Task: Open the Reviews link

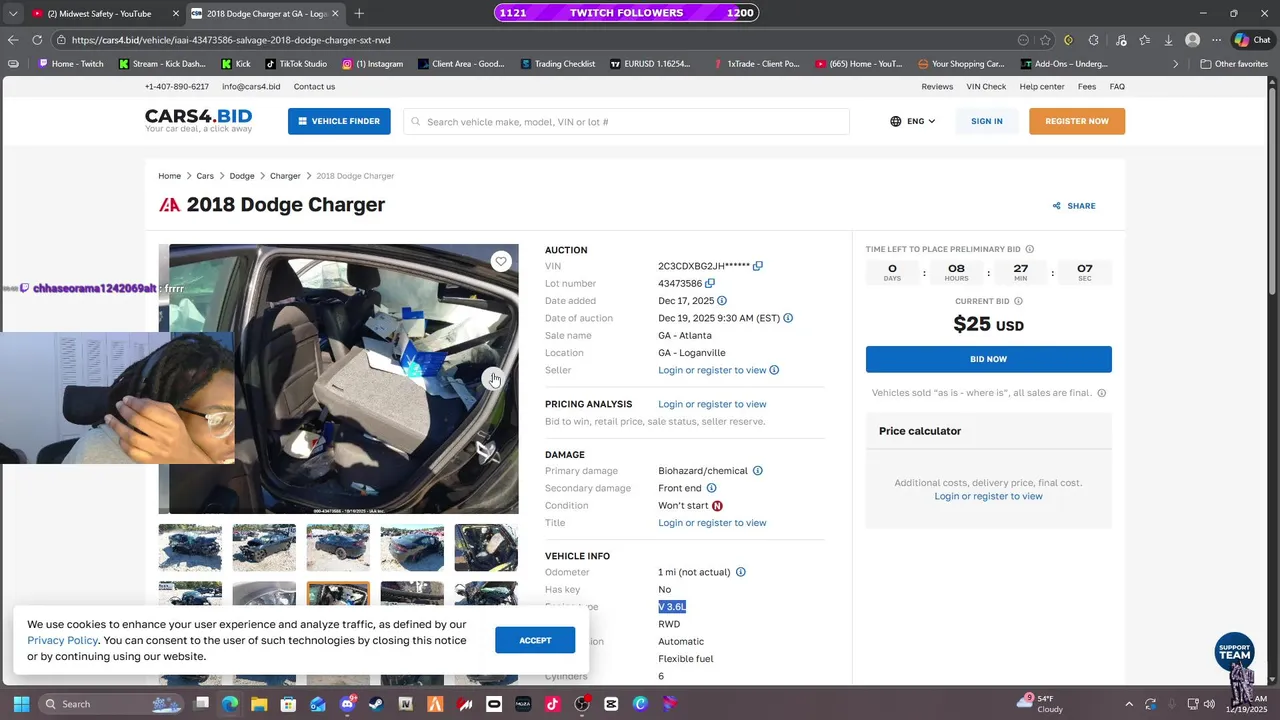Action: [x=937, y=87]
